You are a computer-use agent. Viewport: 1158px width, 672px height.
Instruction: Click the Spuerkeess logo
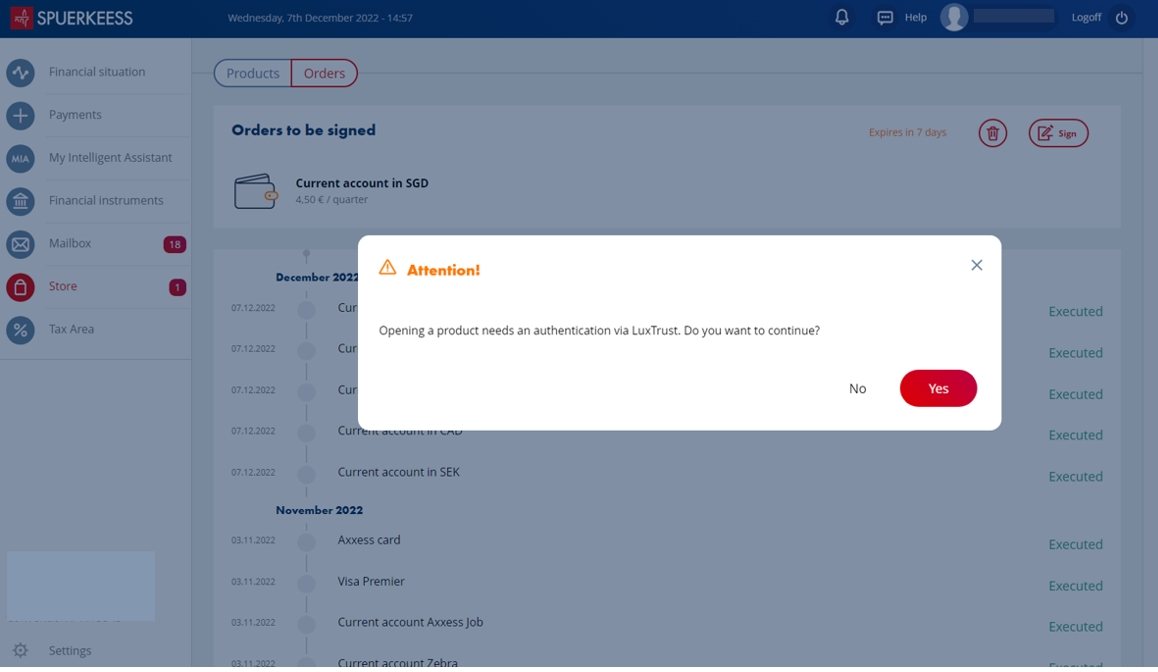pos(72,18)
